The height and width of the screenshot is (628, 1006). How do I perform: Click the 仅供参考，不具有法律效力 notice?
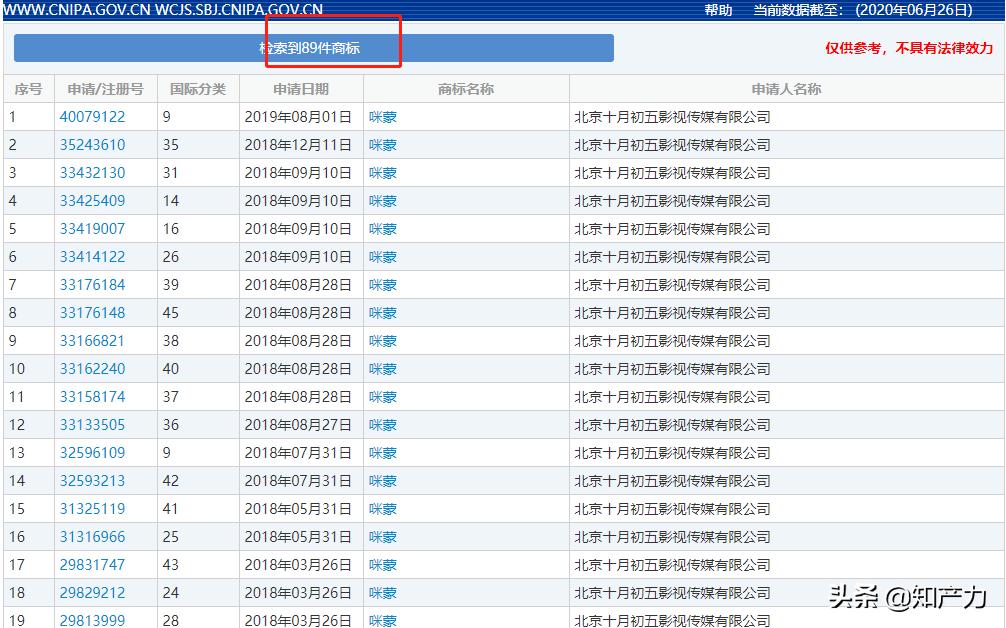click(x=908, y=48)
